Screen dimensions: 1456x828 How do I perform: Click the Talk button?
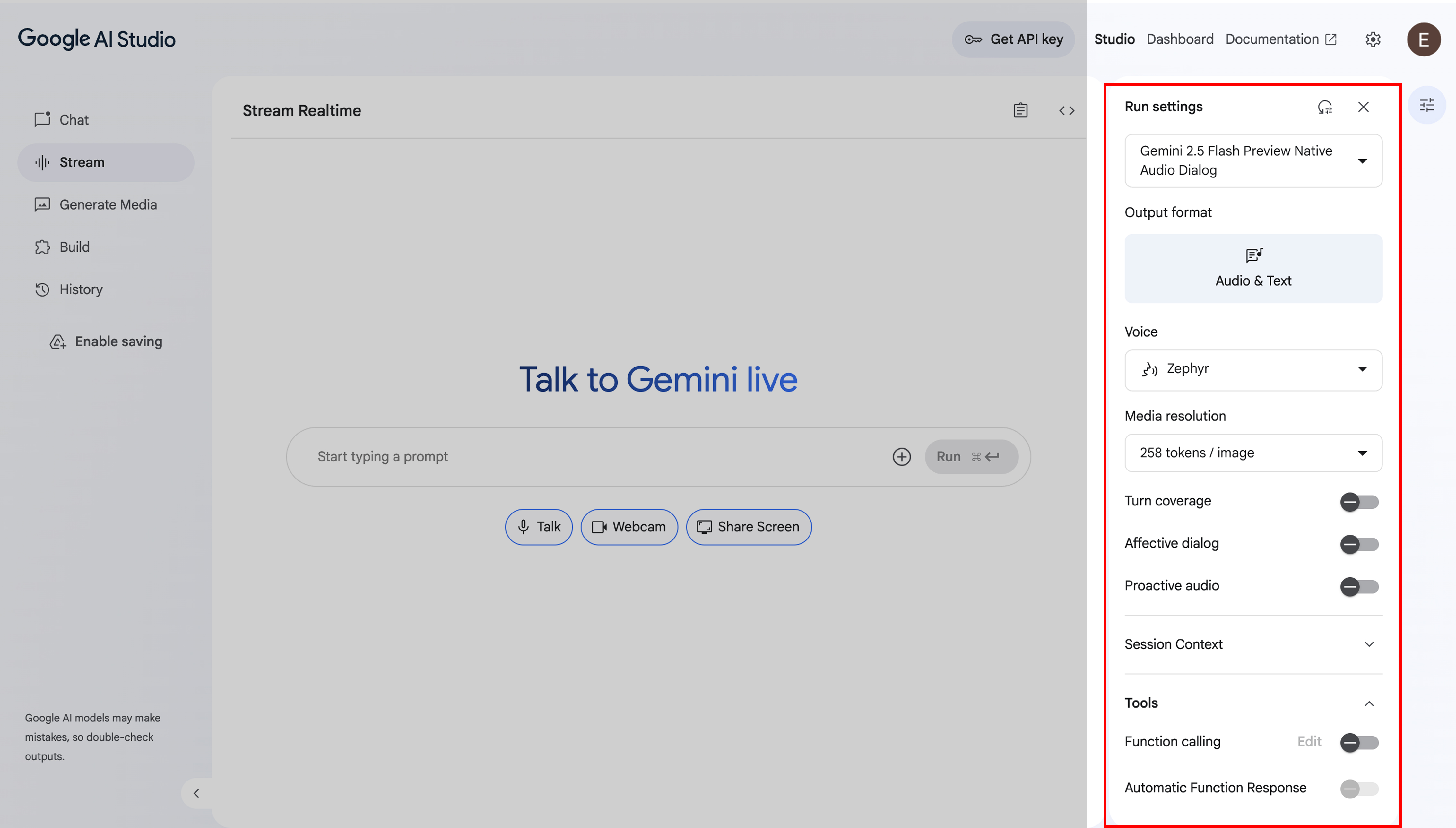[x=539, y=527]
